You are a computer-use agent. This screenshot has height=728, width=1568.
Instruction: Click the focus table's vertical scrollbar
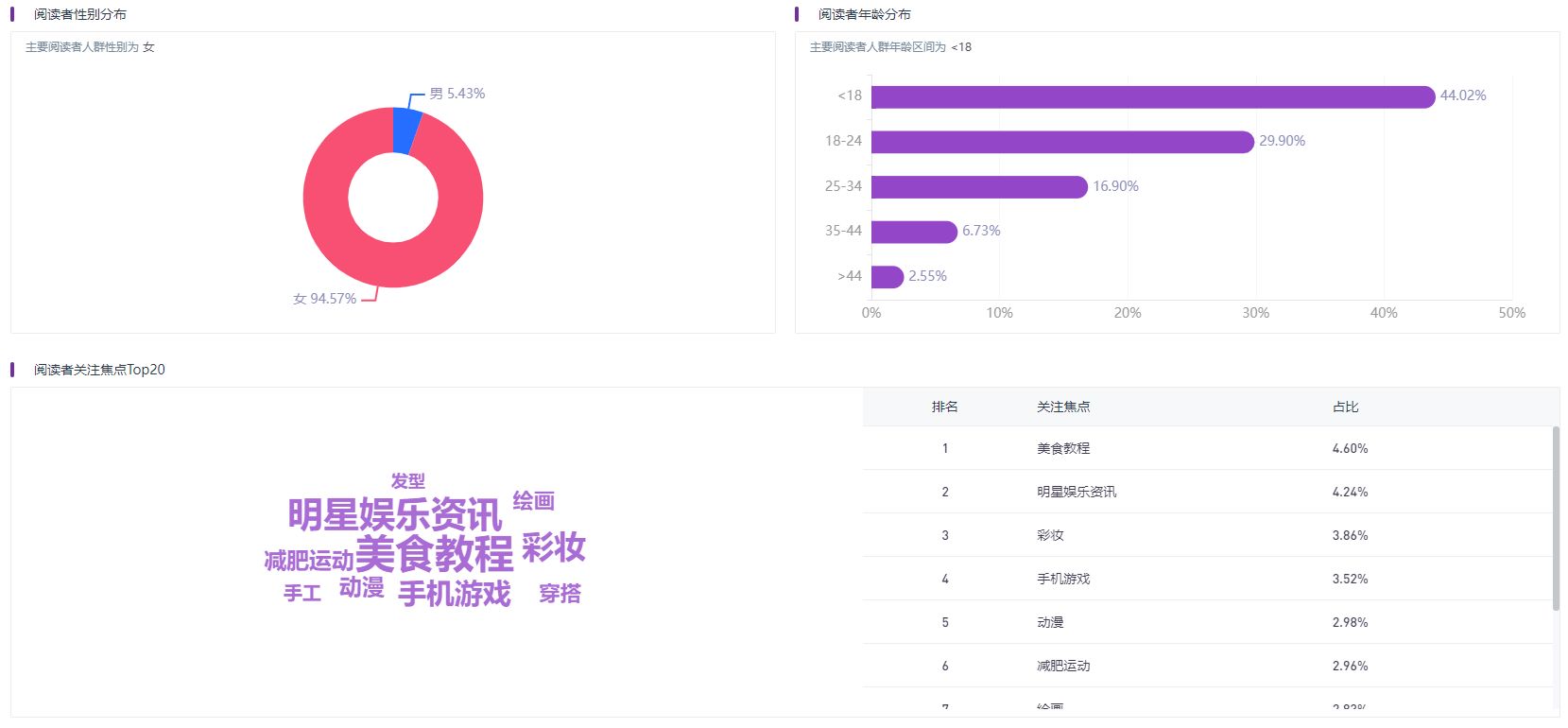click(1556, 518)
